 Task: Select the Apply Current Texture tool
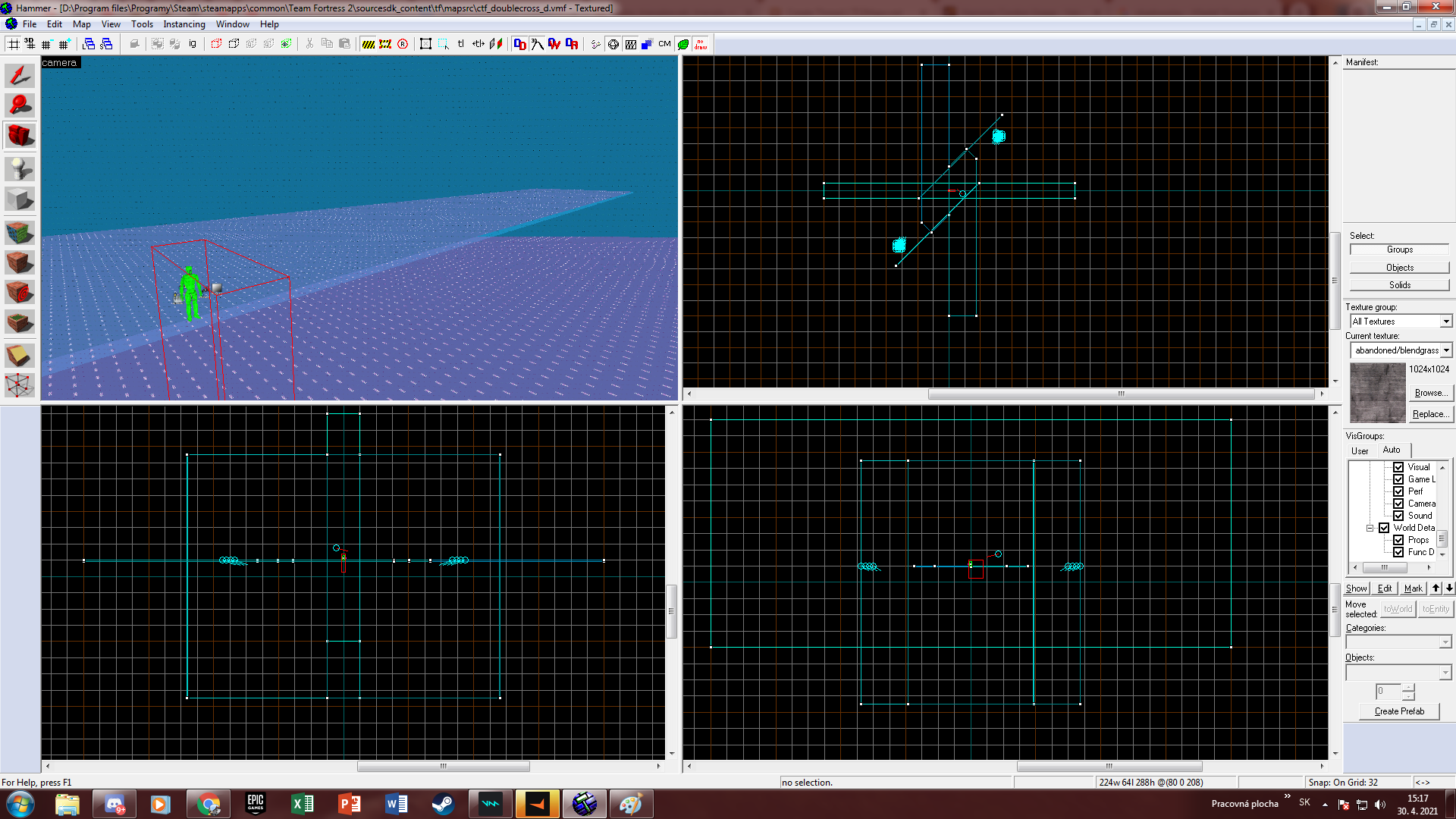point(20,262)
